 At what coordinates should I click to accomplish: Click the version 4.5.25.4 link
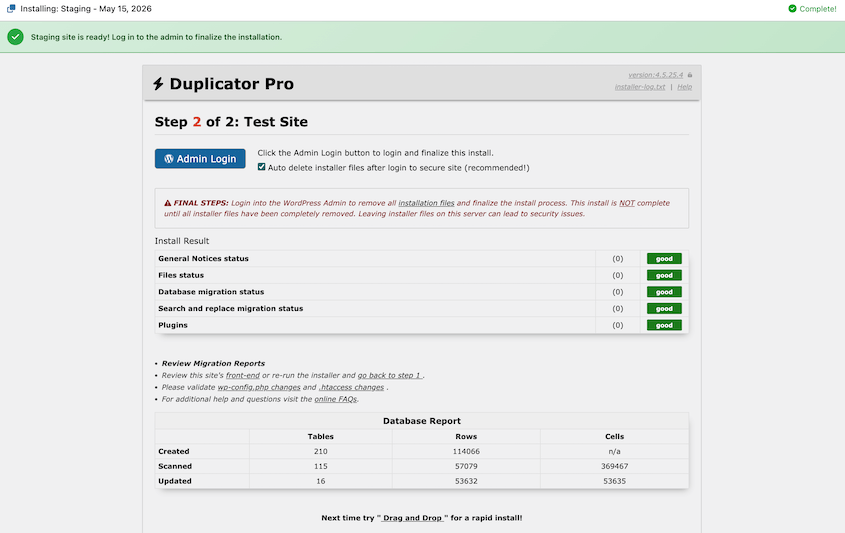[655, 75]
